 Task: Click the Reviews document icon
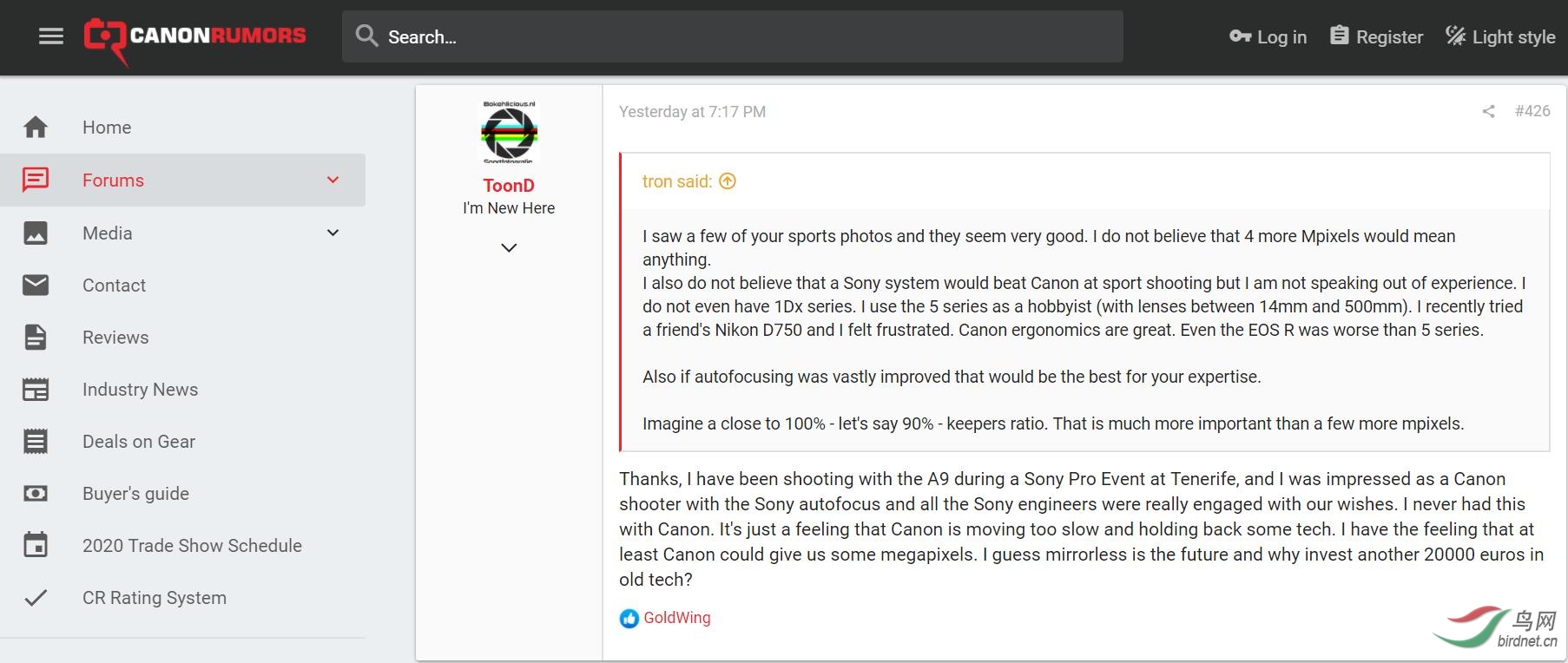(x=36, y=337)
